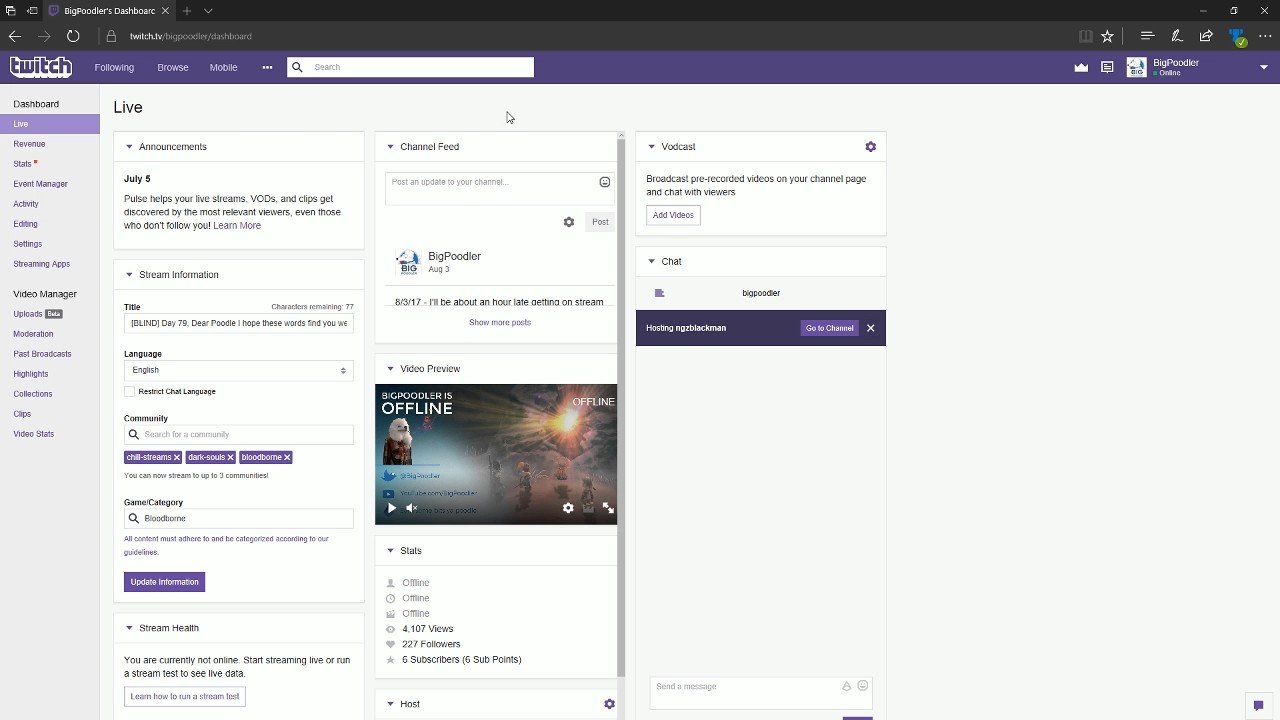Image resolution: width=1280 pixels, height=720 pixels.
Task: Open Learn More link in announcement
Action: pyautogui.click(x=237, y=226)
